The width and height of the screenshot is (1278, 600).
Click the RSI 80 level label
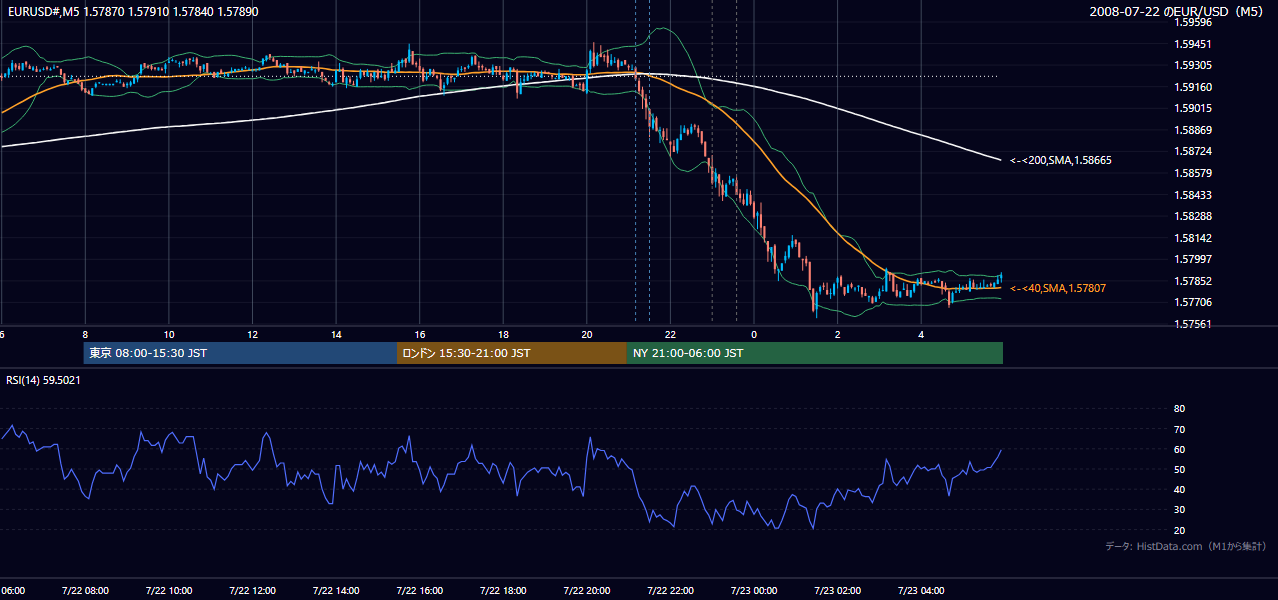point(1179,409)
